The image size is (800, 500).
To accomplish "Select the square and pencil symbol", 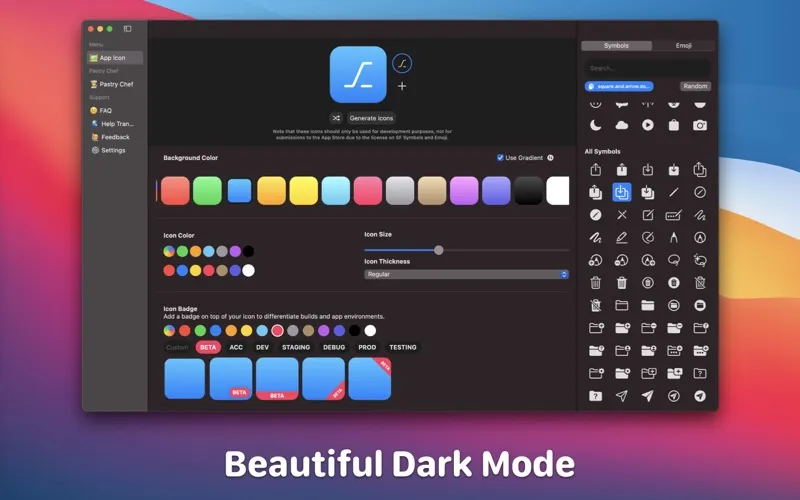I will [647, 215].
